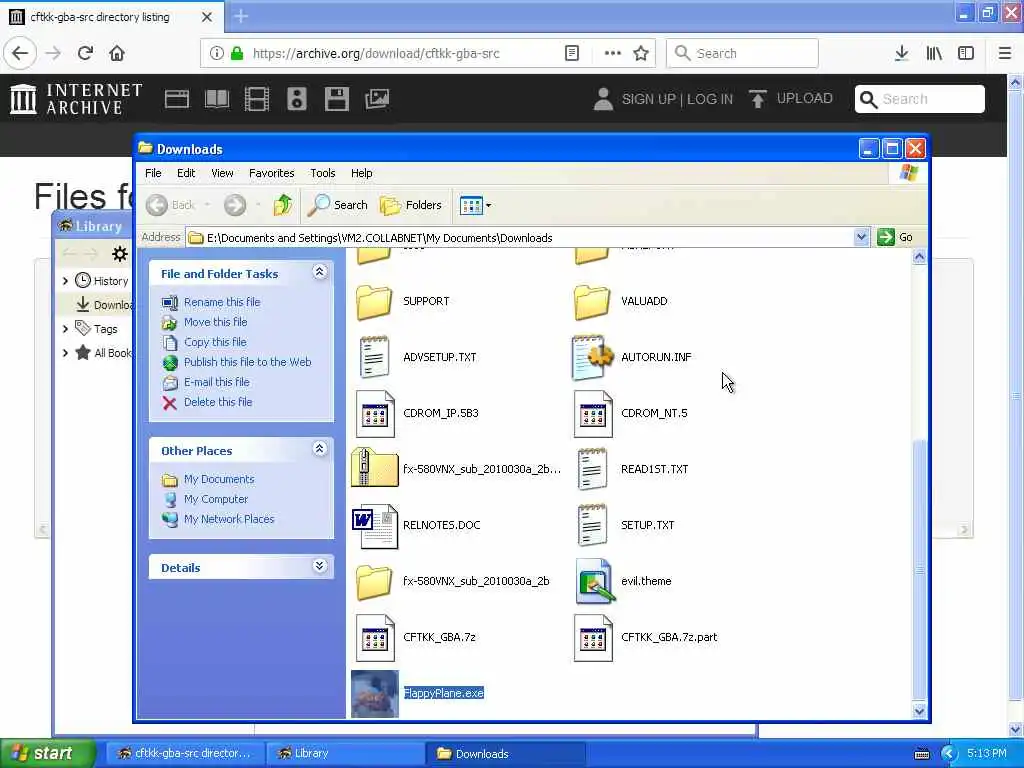Viewport: 1024px width, 768px height.
Task: Select the CFTKK_GBA.7z file icon
Action: pos(375,637)
